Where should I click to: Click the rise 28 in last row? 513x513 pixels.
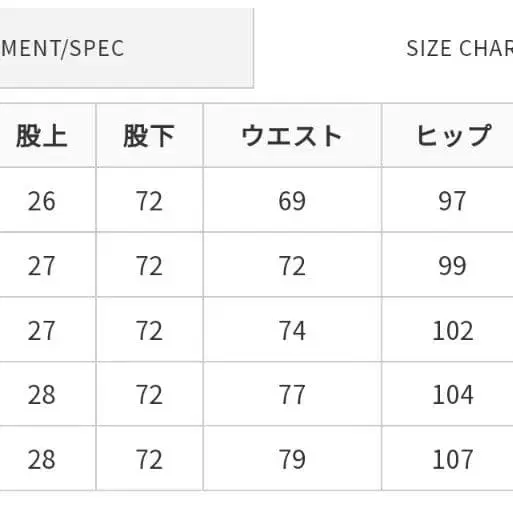(48, 459)
